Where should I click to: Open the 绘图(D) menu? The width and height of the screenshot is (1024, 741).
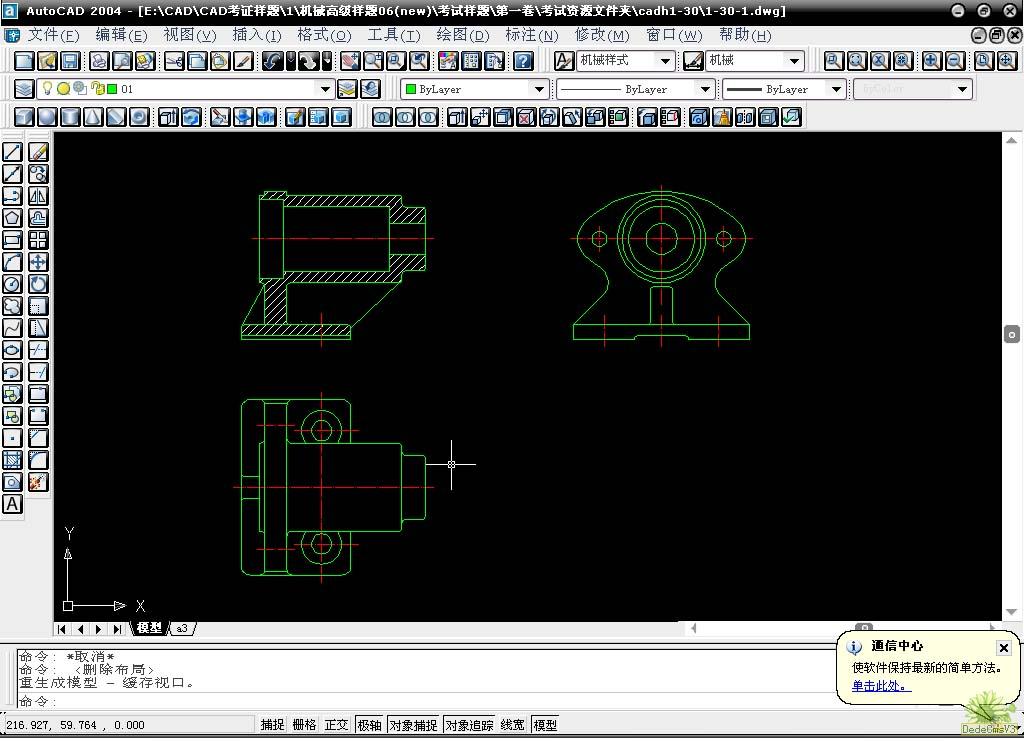[462, 35]
